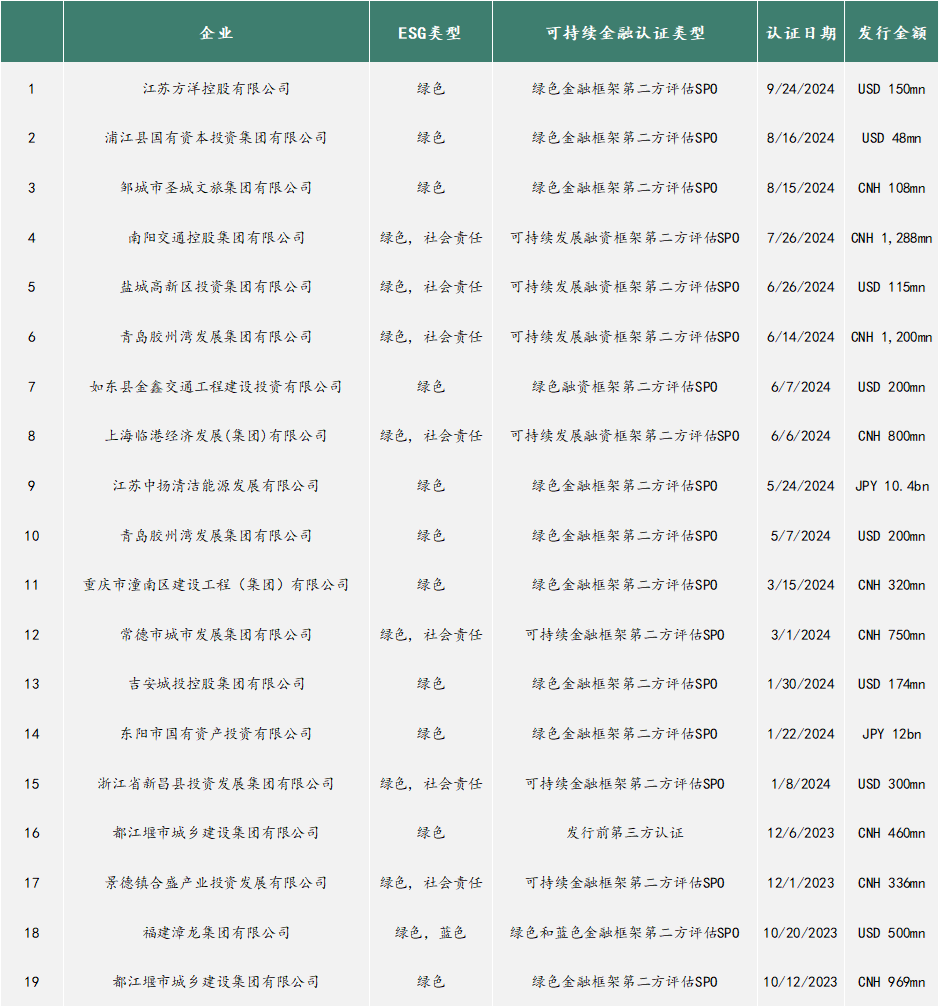
Task: Select issuance amount CNH 108mn
Action: coord(892,188)
